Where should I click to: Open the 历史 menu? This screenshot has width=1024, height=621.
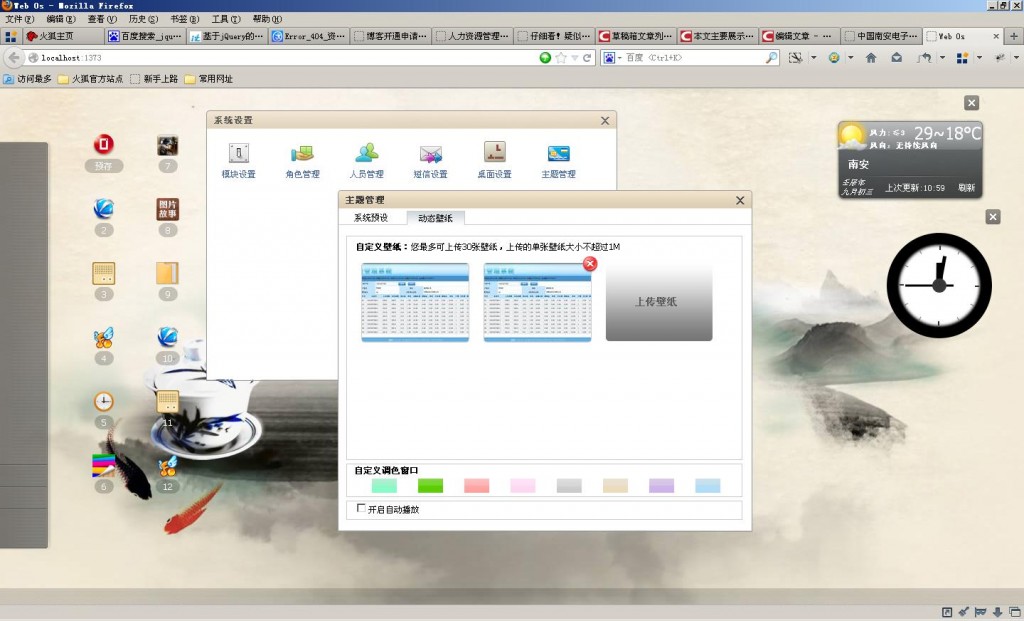click(x=143, y=19)
